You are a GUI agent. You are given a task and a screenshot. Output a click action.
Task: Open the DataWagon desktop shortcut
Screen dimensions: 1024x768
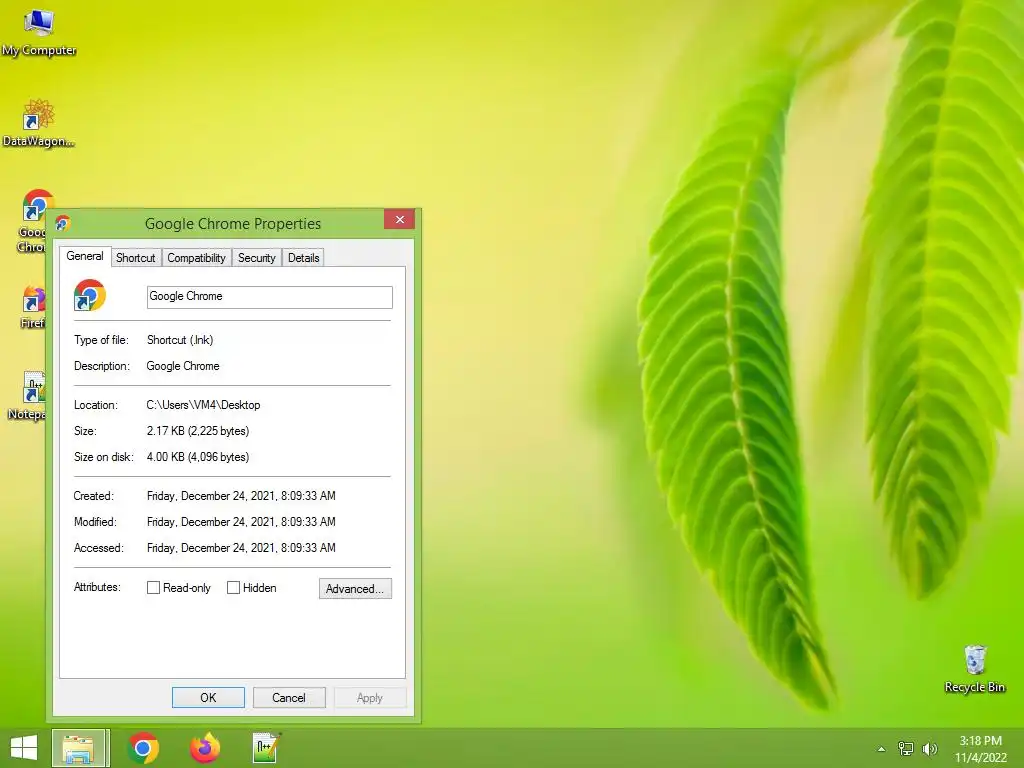point(39,123)
